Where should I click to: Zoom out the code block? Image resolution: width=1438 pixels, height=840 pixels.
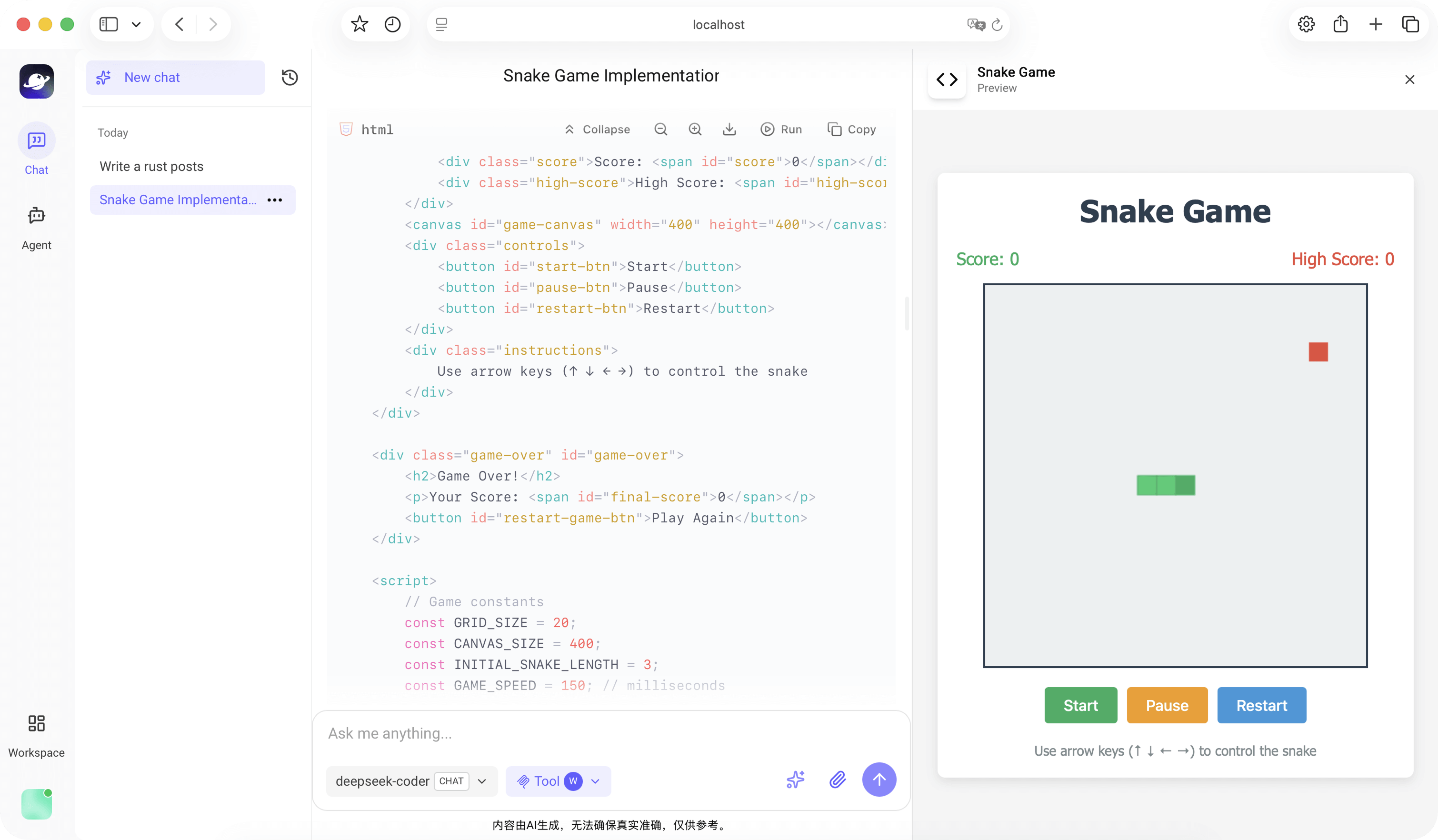(661, 130)
